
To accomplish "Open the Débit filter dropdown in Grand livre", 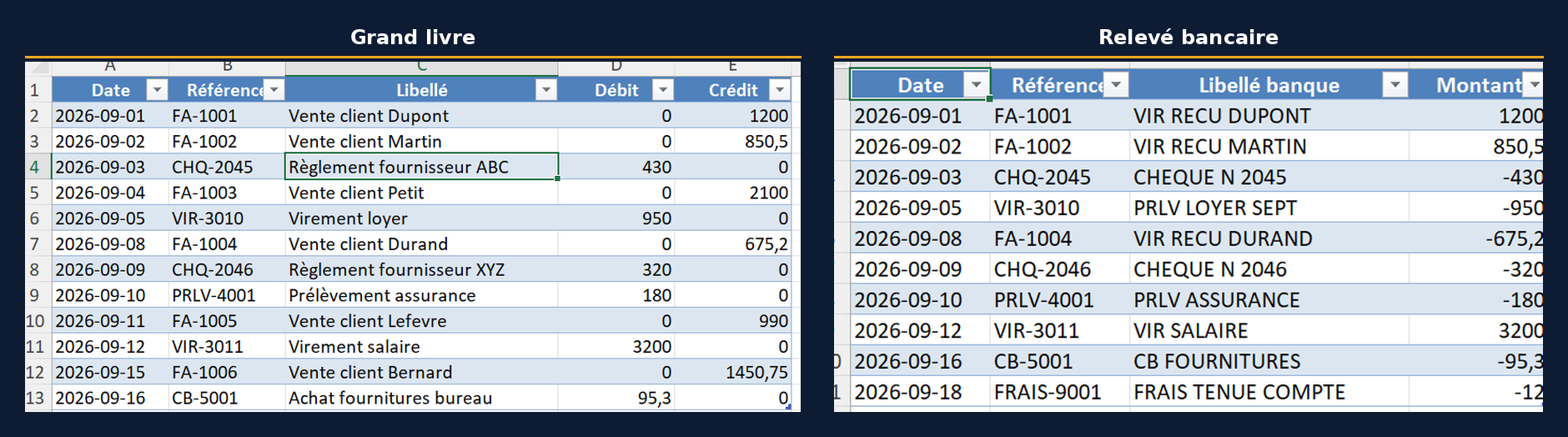I will pyautogui.click(x=663, y=89).
